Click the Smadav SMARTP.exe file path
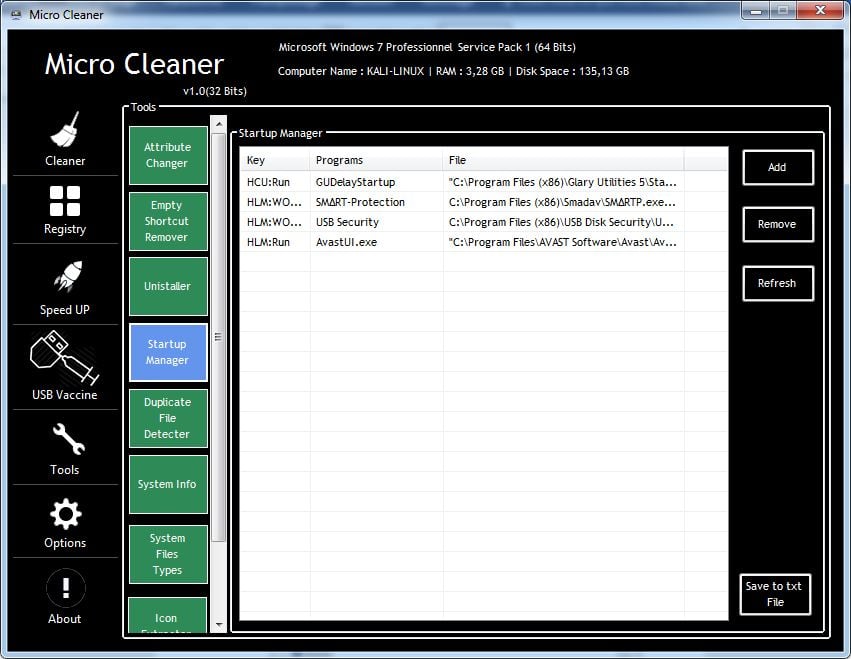Image resolution: width=851 pixels, height=659 pixels. 562,202
